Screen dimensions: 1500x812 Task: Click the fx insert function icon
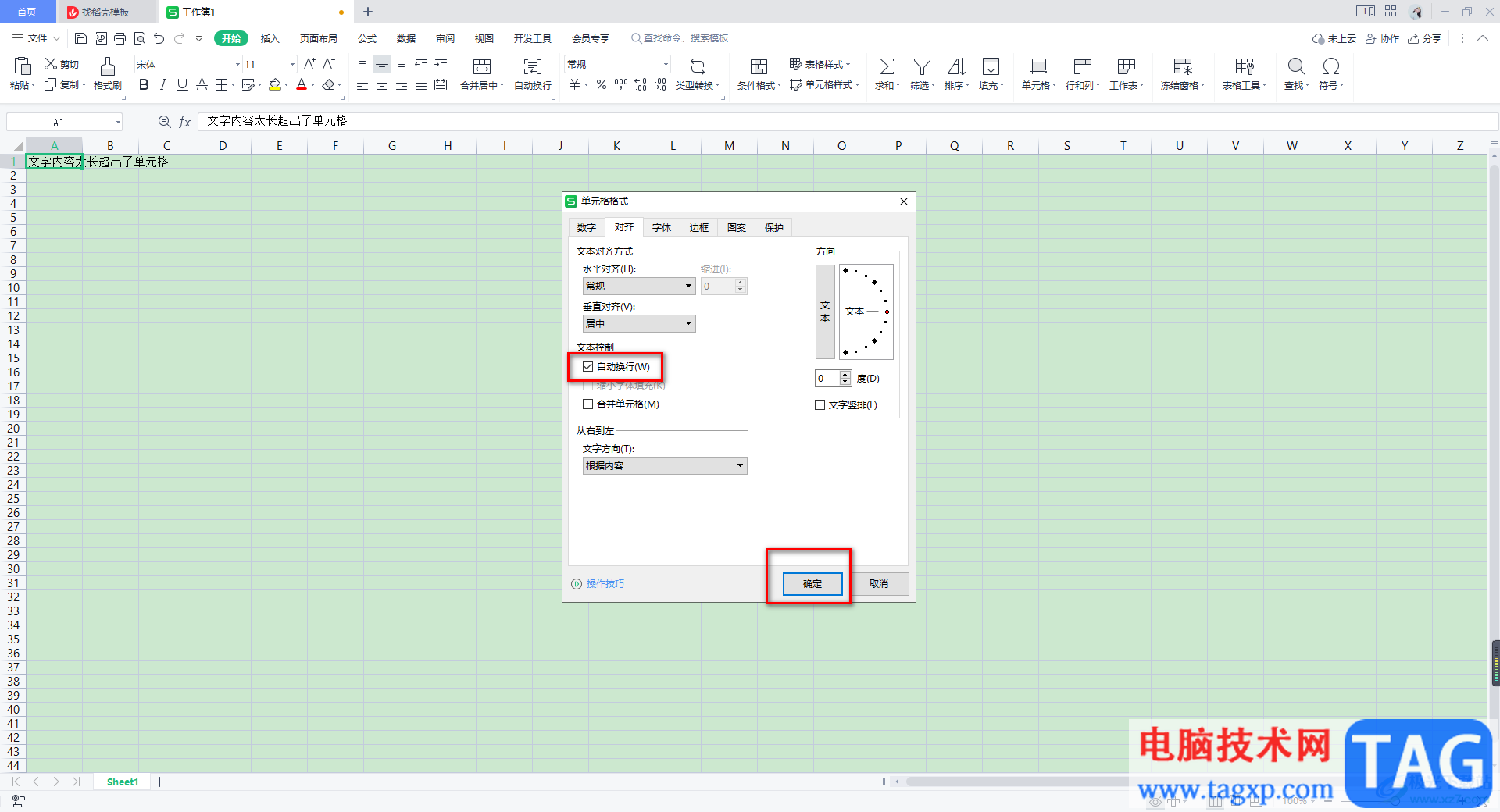click(x=185, y=122)
